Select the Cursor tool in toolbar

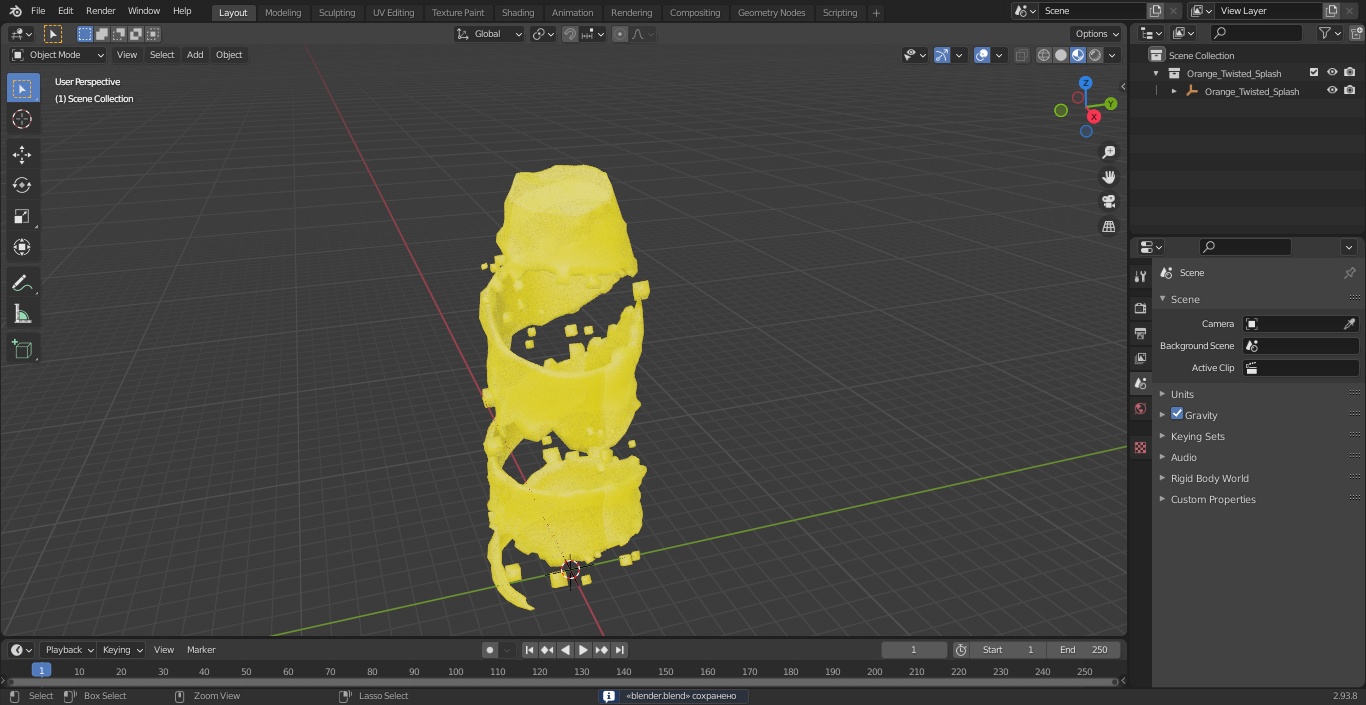22,119
